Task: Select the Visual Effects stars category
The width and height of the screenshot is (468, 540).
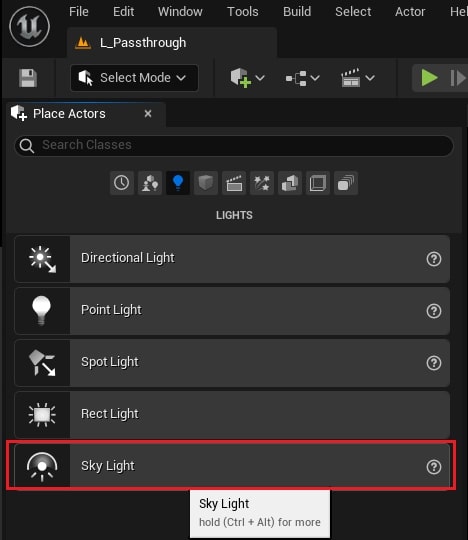Action: (x=262, y=183)
